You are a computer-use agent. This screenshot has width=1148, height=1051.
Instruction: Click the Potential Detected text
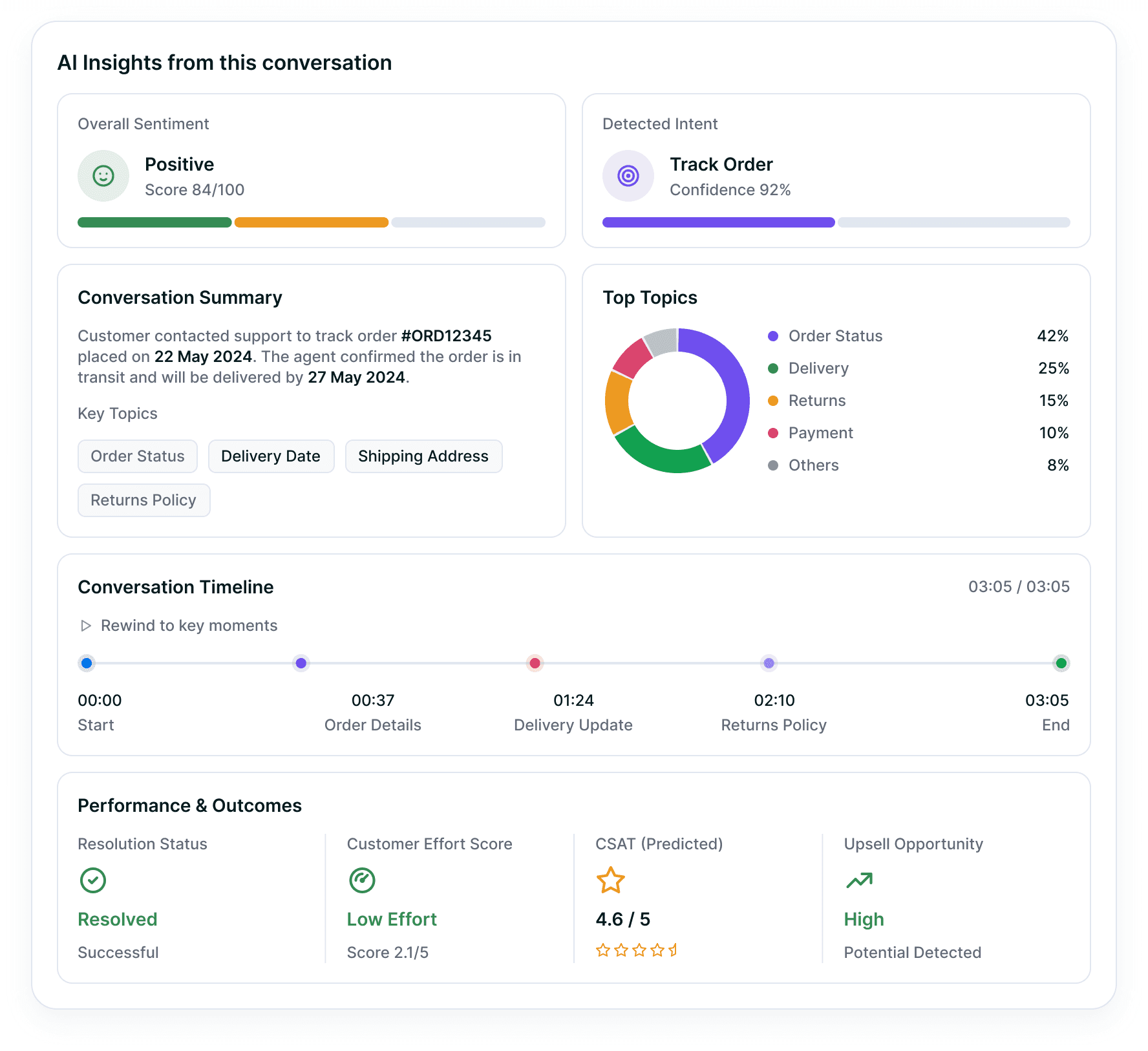[913, 953]
